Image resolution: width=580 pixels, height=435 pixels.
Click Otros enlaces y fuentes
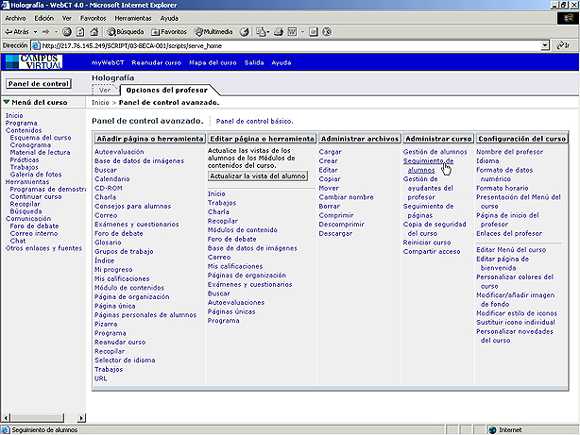(x=44, y=248)
